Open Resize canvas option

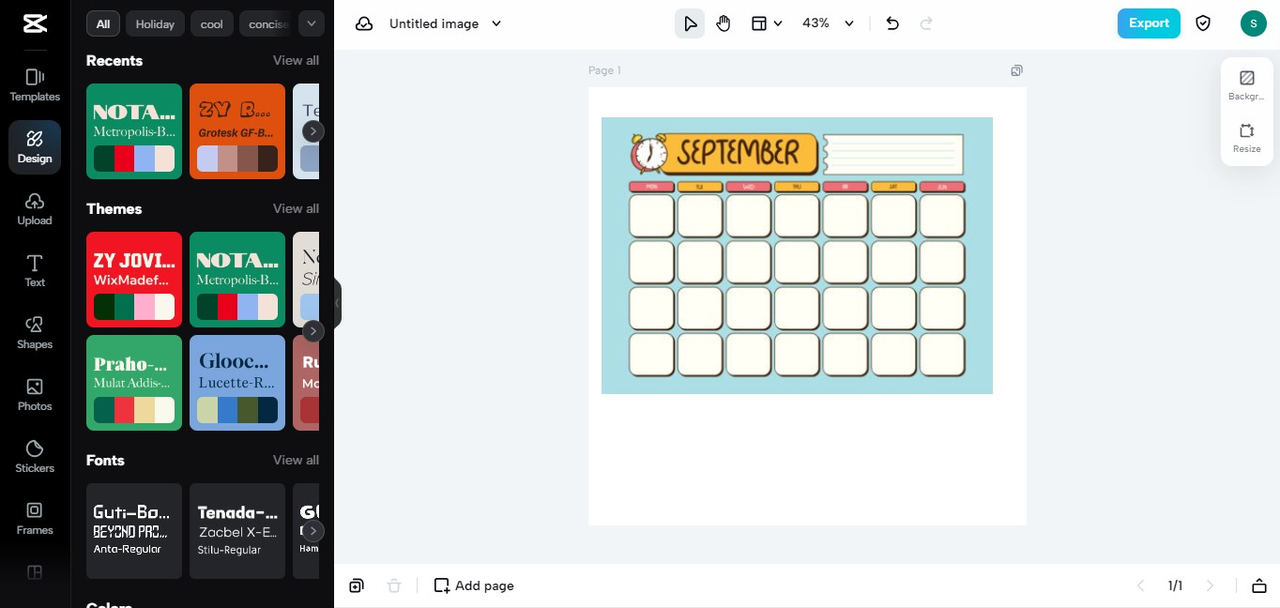(x=1247, y=138)
